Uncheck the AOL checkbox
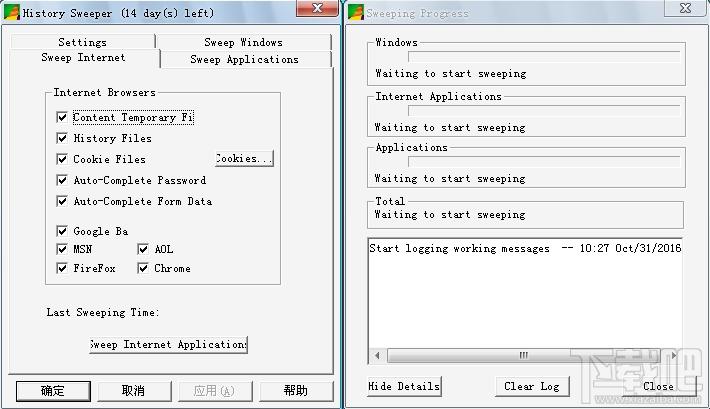The height and width of the screenshot is (409, 710). (143, 249)
